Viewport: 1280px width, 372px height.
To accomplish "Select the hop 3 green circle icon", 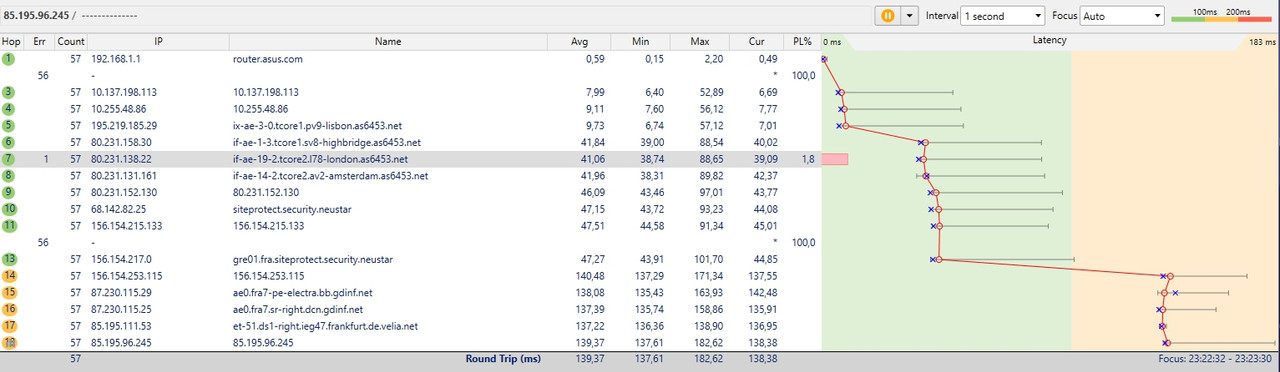I will [x=9, y=91].
